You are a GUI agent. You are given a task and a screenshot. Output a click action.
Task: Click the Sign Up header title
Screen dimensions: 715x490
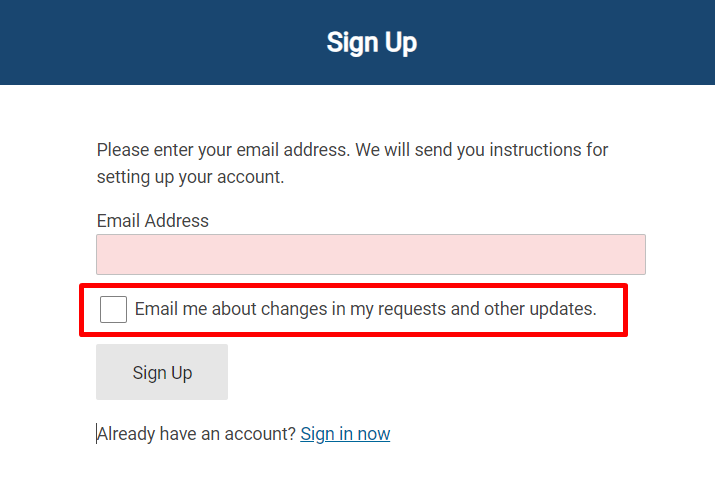pos(371,43)
